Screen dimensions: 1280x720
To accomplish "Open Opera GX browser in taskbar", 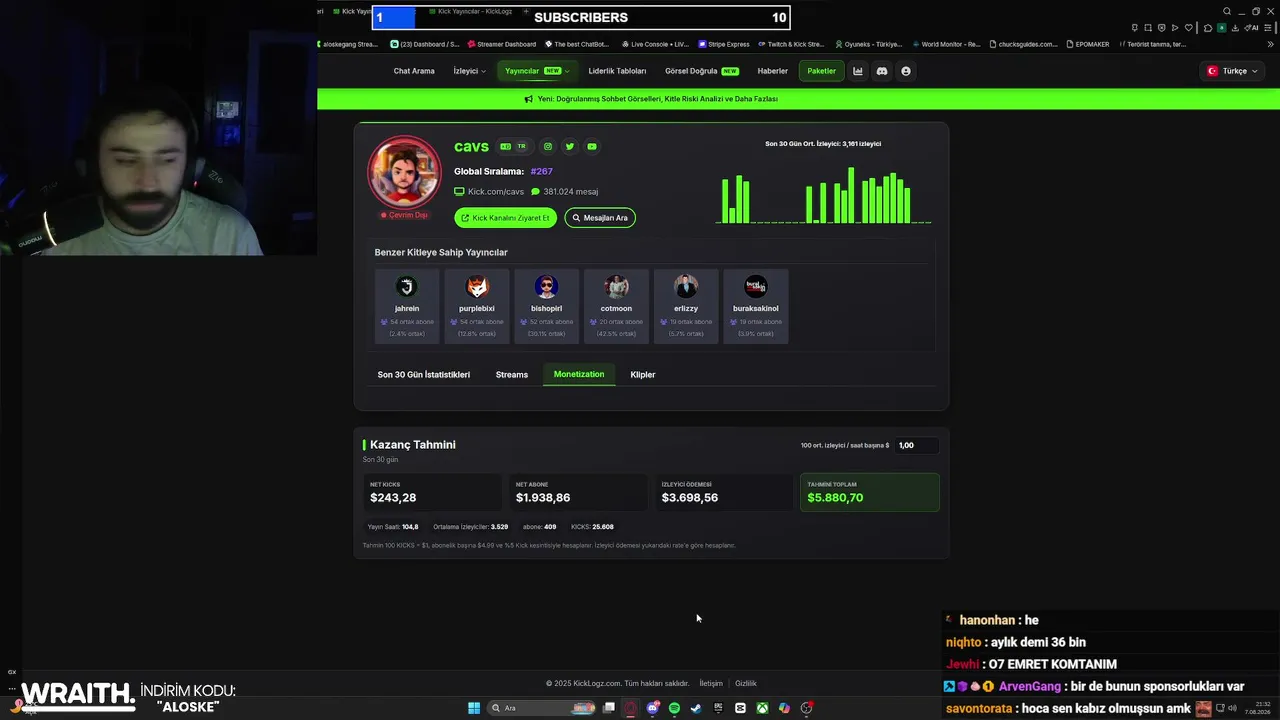I will point(631,708).
